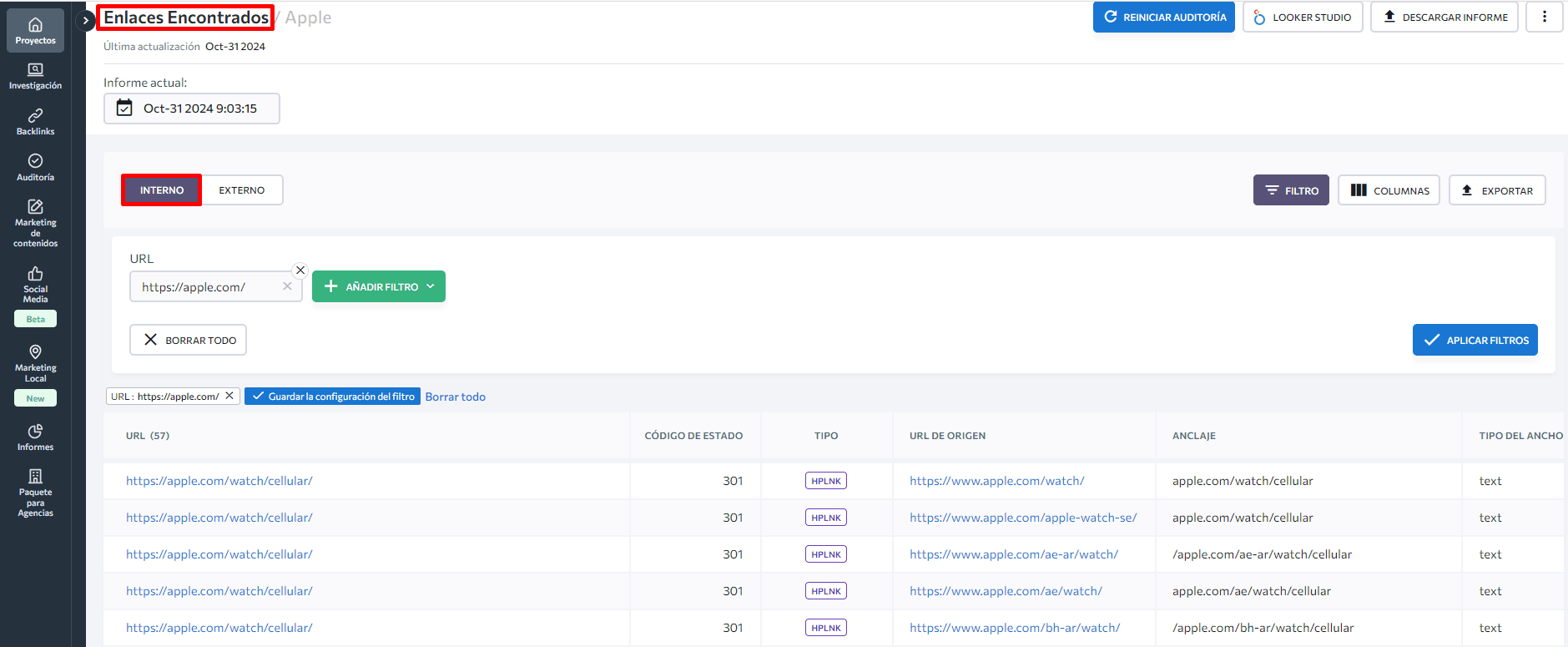Click the Apple project breadcrumb
The width and height of the screenshot is (1568, 647).
coord(308,18)
